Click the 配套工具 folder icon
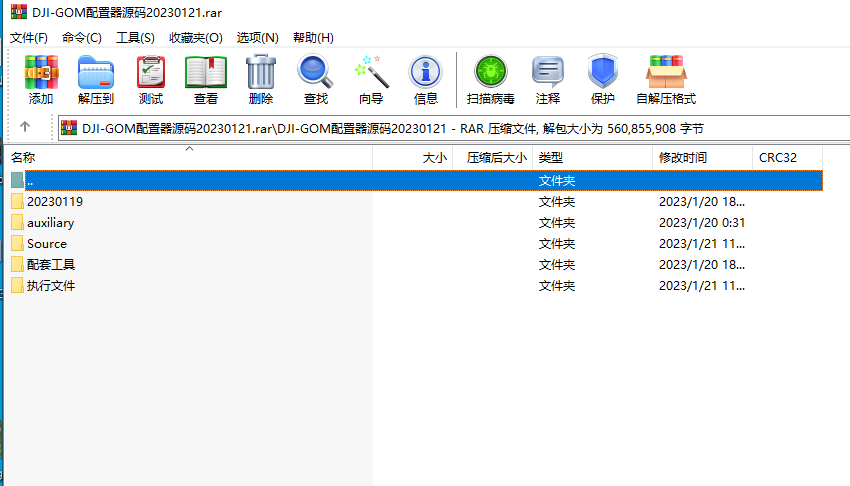The image size is (850, 486). pyautogui.click(x=17, y=264)
